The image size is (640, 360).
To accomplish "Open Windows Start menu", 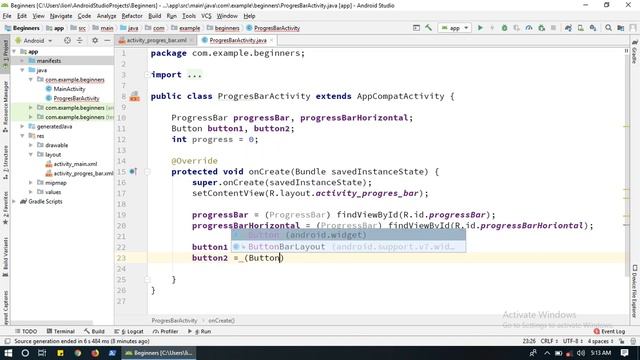I will point(8,353).
